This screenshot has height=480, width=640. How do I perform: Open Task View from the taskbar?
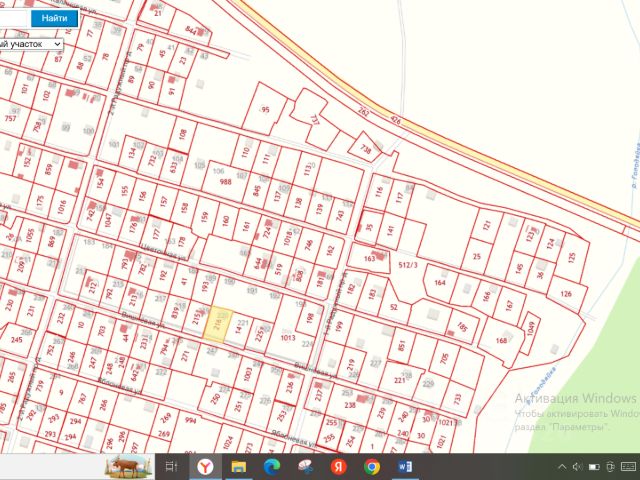[171, 466]
